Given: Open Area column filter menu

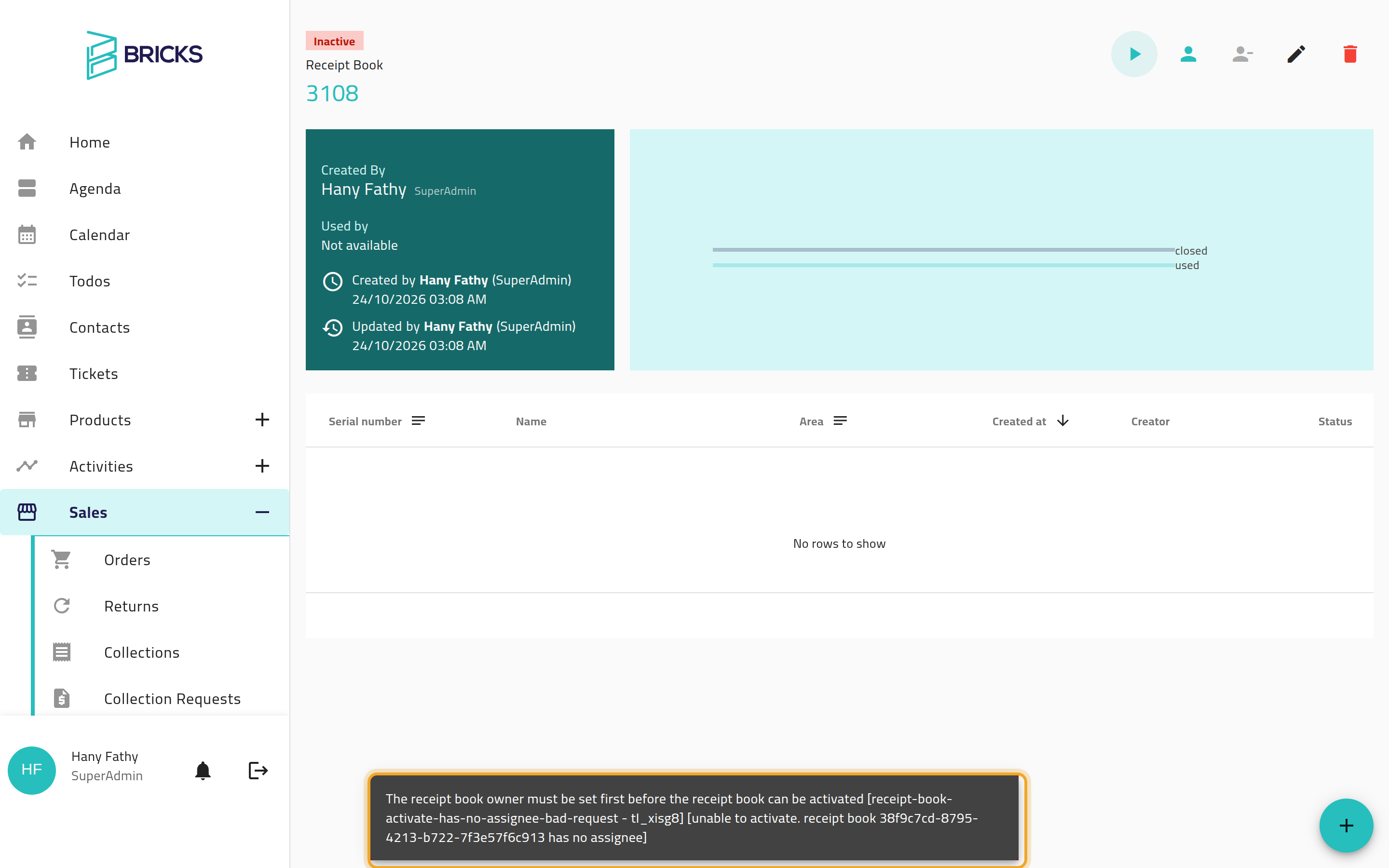Looking at the screenshot, I should (x=840, y=421).
